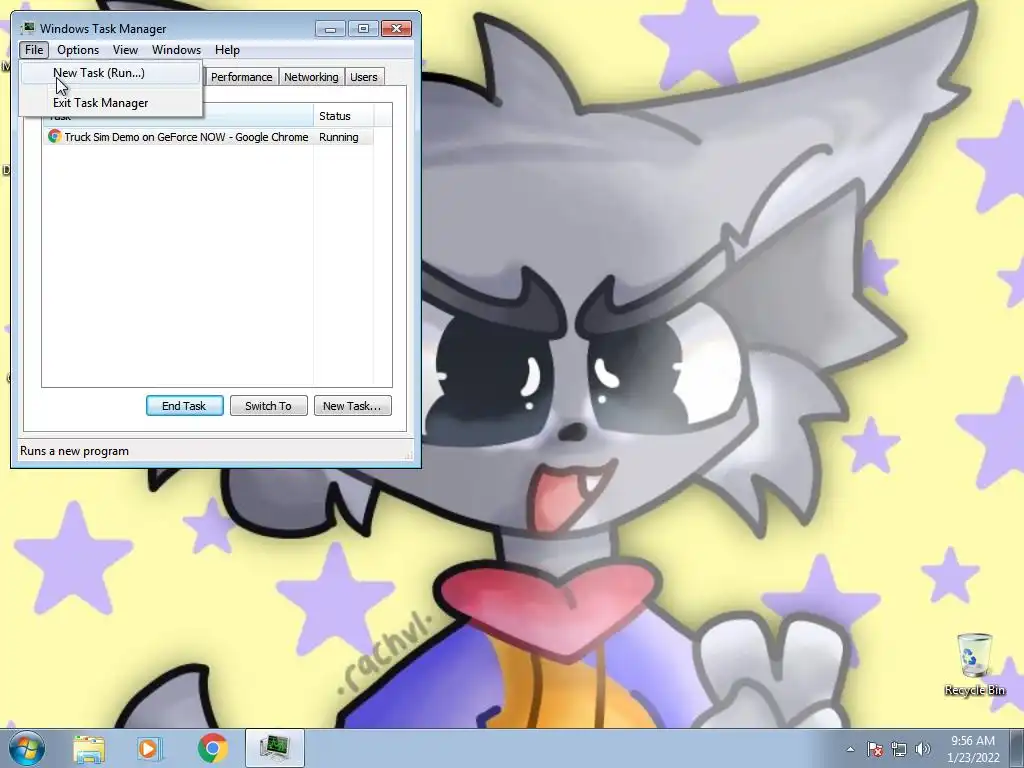Open the Options menu
The image size is (1024, 768).
click(x=78, y=50)
